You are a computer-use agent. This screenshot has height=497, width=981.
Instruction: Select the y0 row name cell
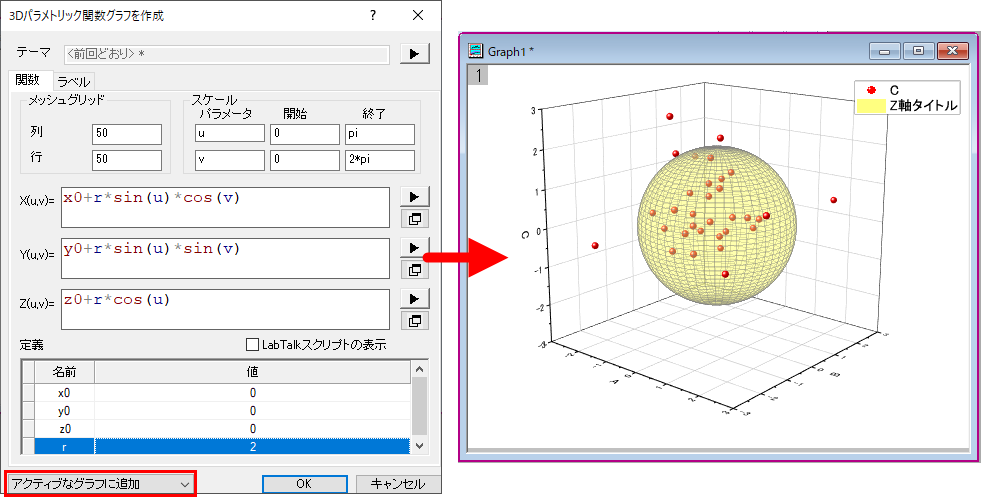(x=64, y=411)
